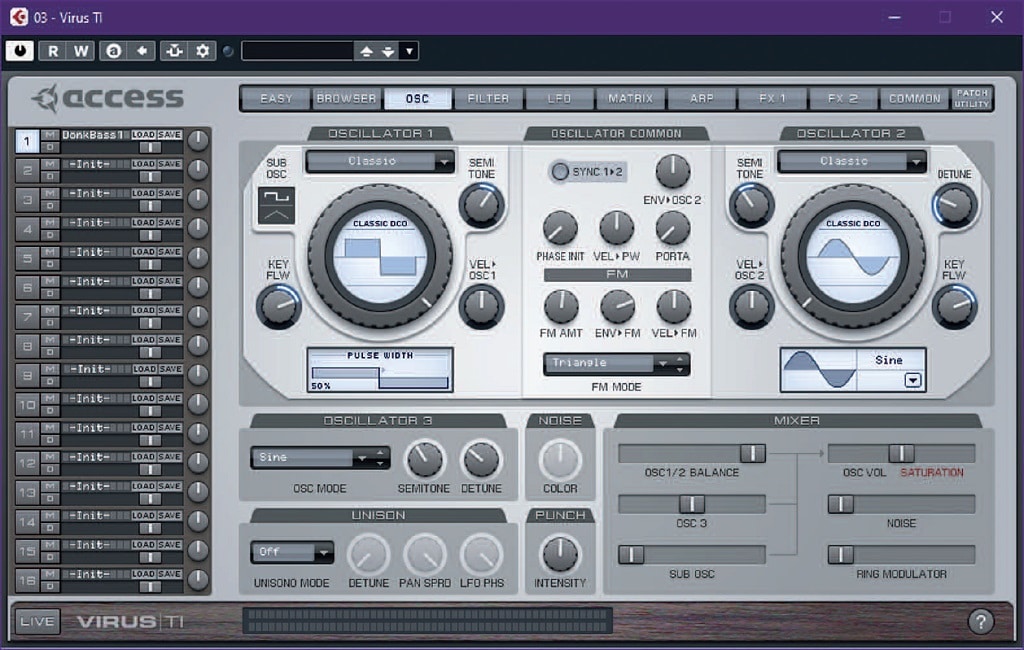
Task: Click the part 8 volume knob
Action: tap(198, 345)
